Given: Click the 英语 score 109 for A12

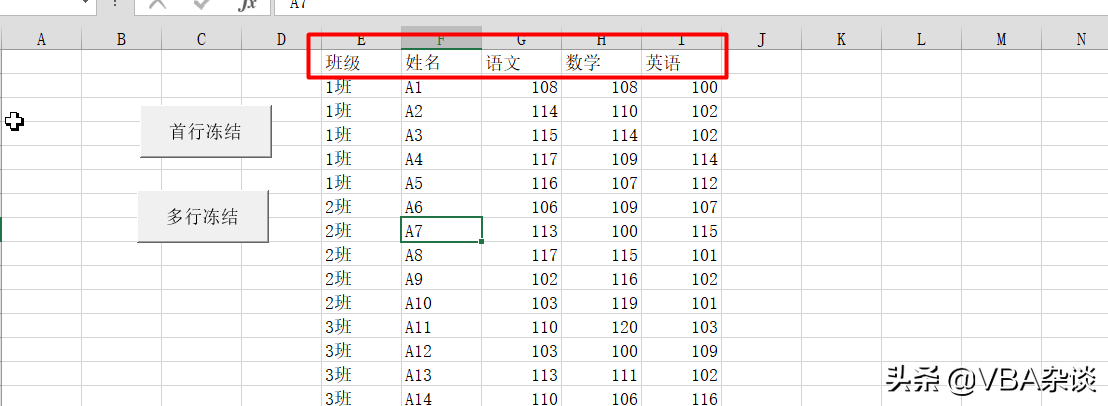Looking at the screenshot, I should [681, 351].
